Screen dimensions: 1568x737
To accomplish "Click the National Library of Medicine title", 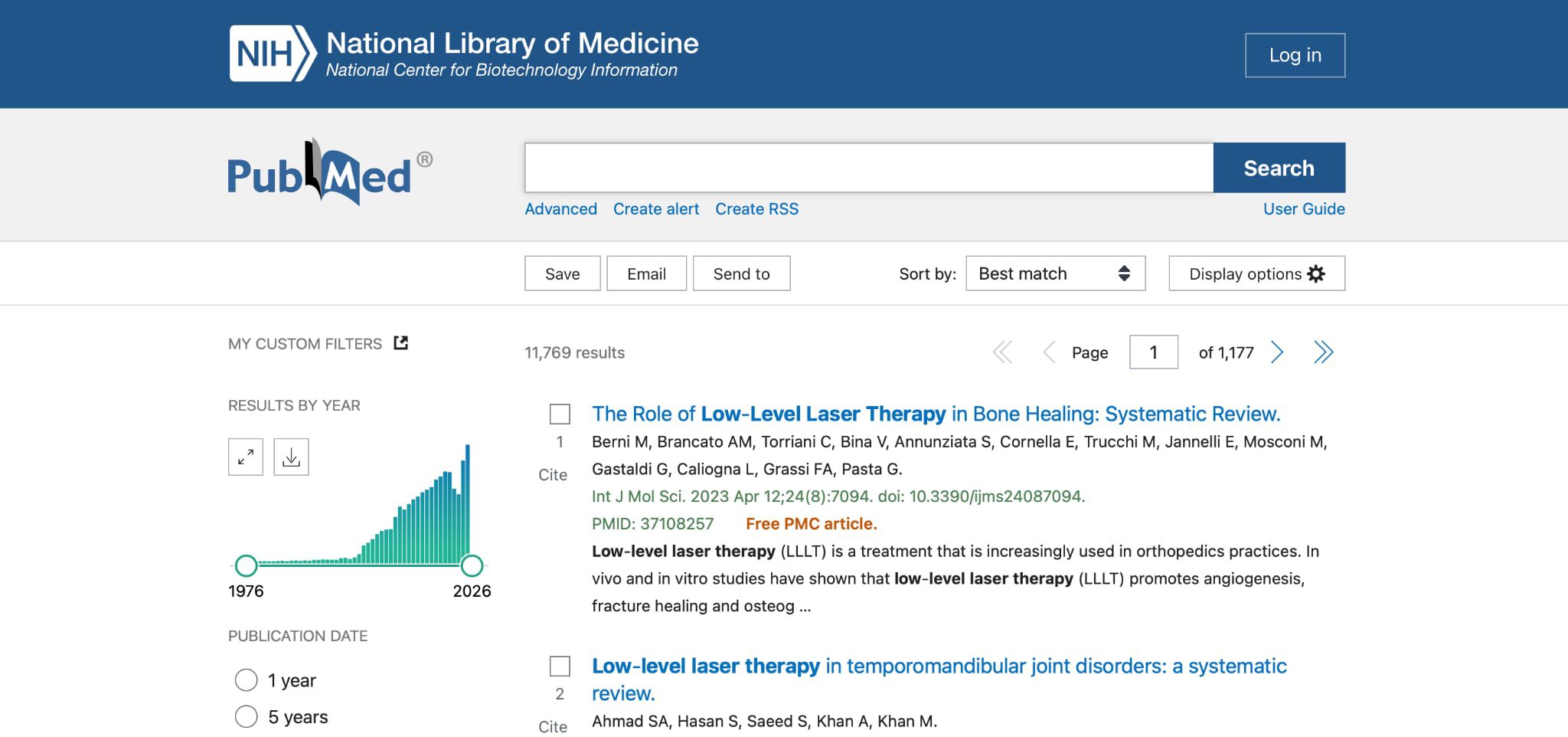I will [512, 44].
